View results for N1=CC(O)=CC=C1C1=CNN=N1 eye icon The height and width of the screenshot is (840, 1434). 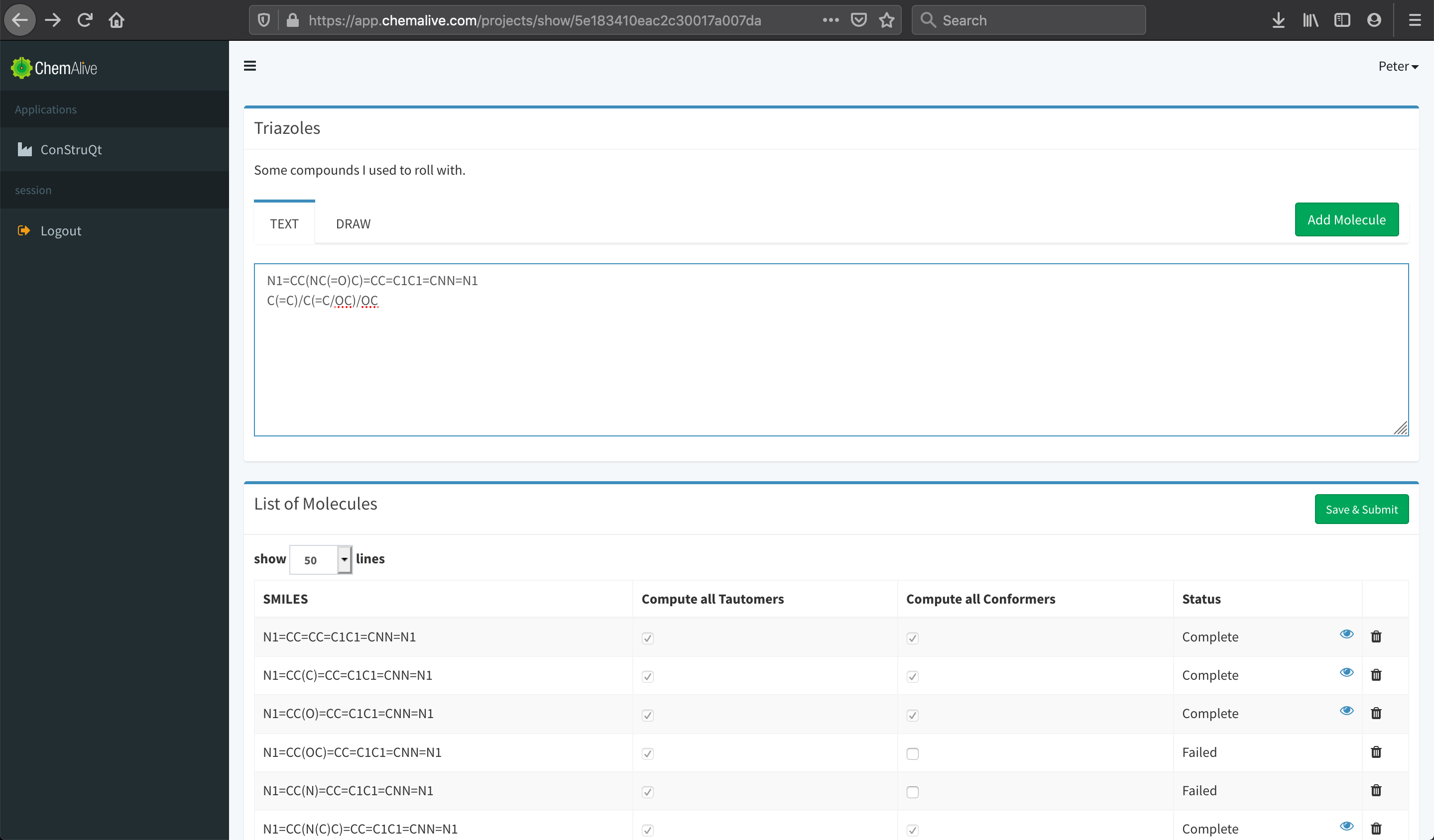(1346, 710)
